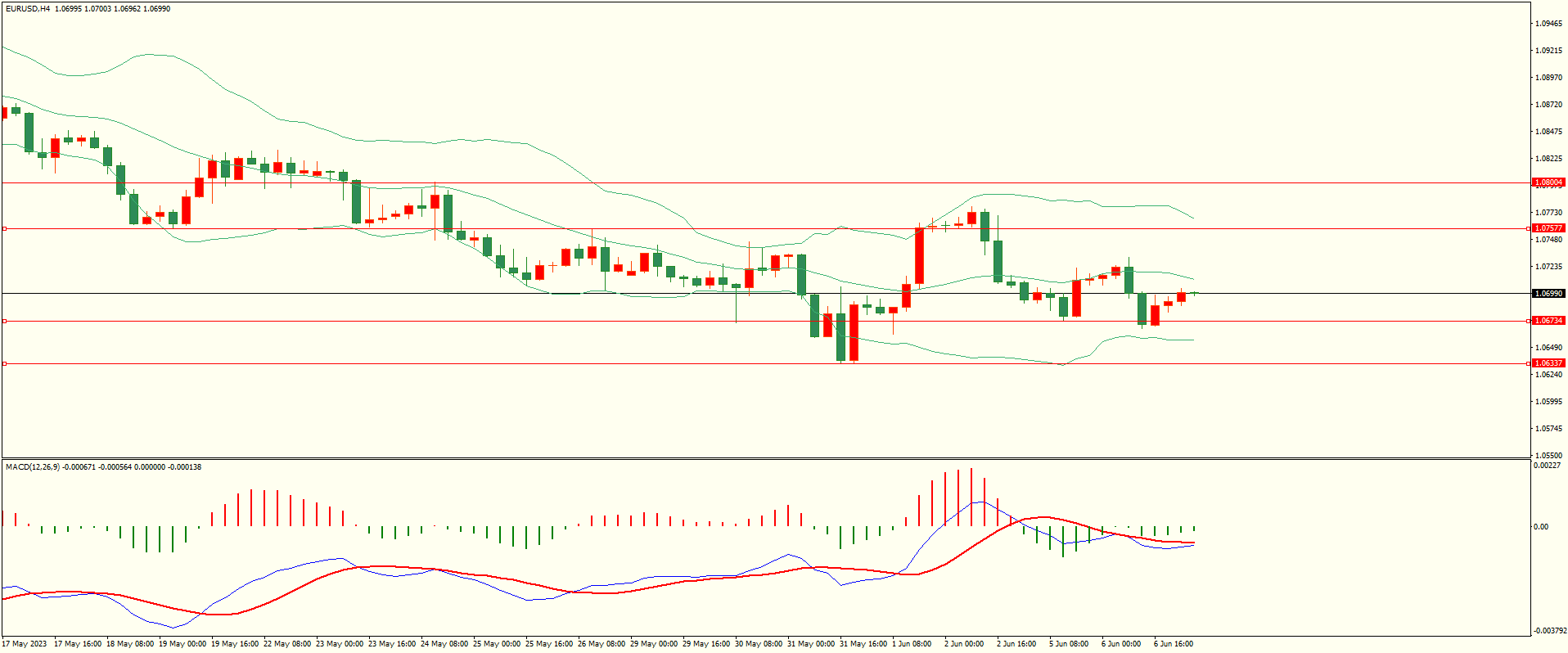This screenshot has width=1568, height=653.
Task: Click the 24 May 08:00 time label
Action: pos(444,644)
